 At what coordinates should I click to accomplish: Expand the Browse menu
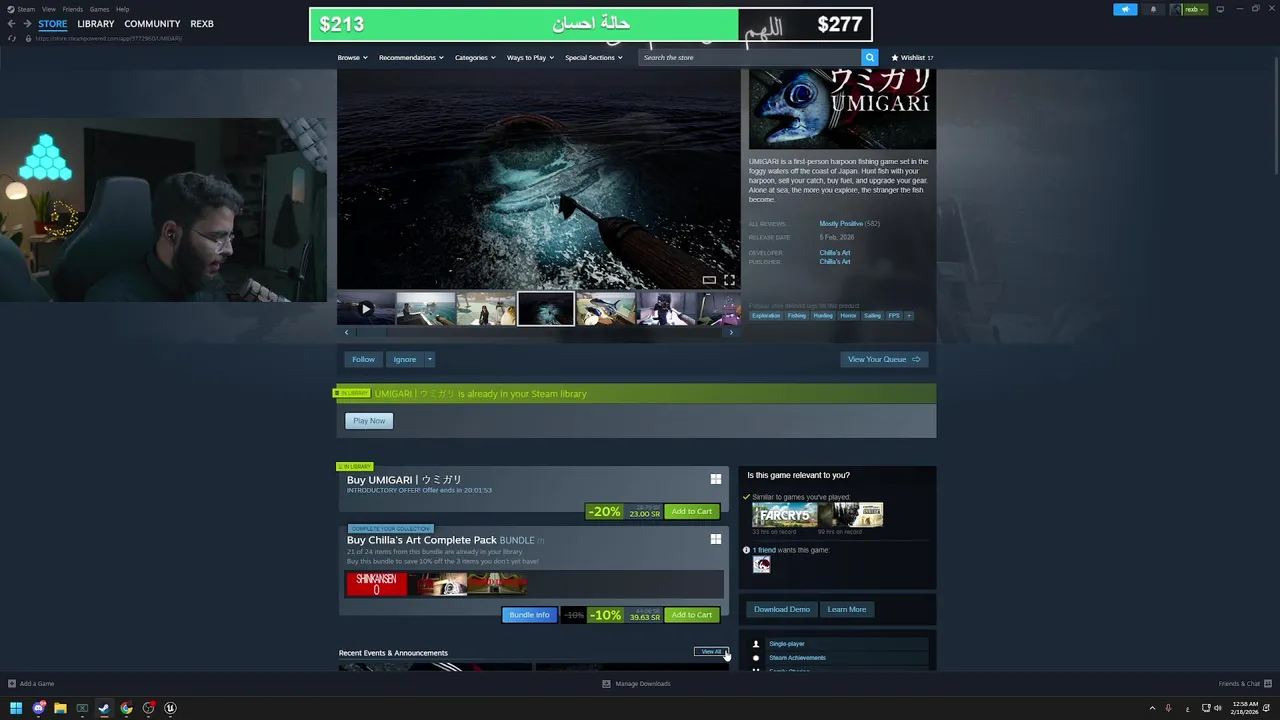tap(352, 58)
